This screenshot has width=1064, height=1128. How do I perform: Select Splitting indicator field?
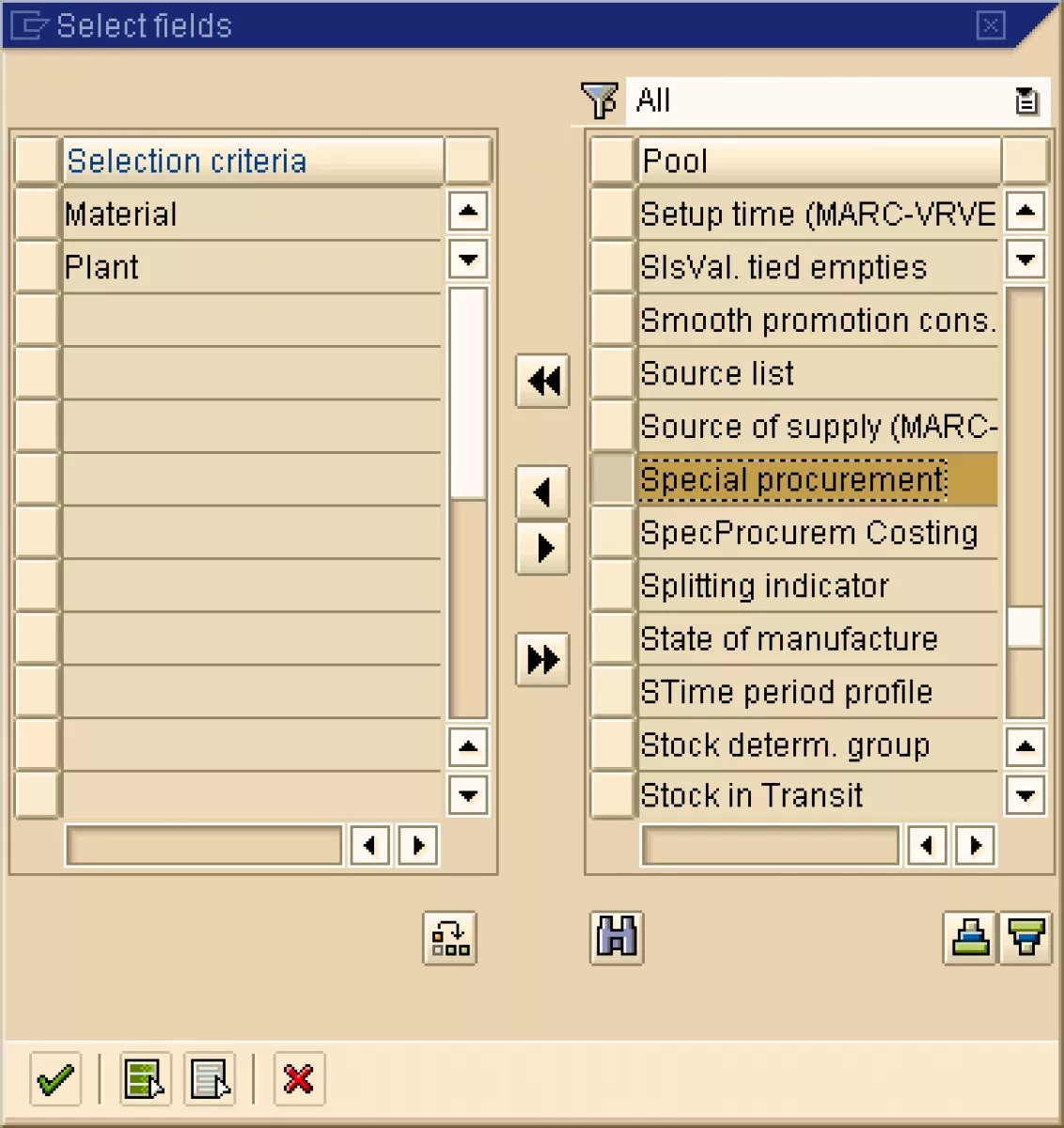click(x=818, y=586)
